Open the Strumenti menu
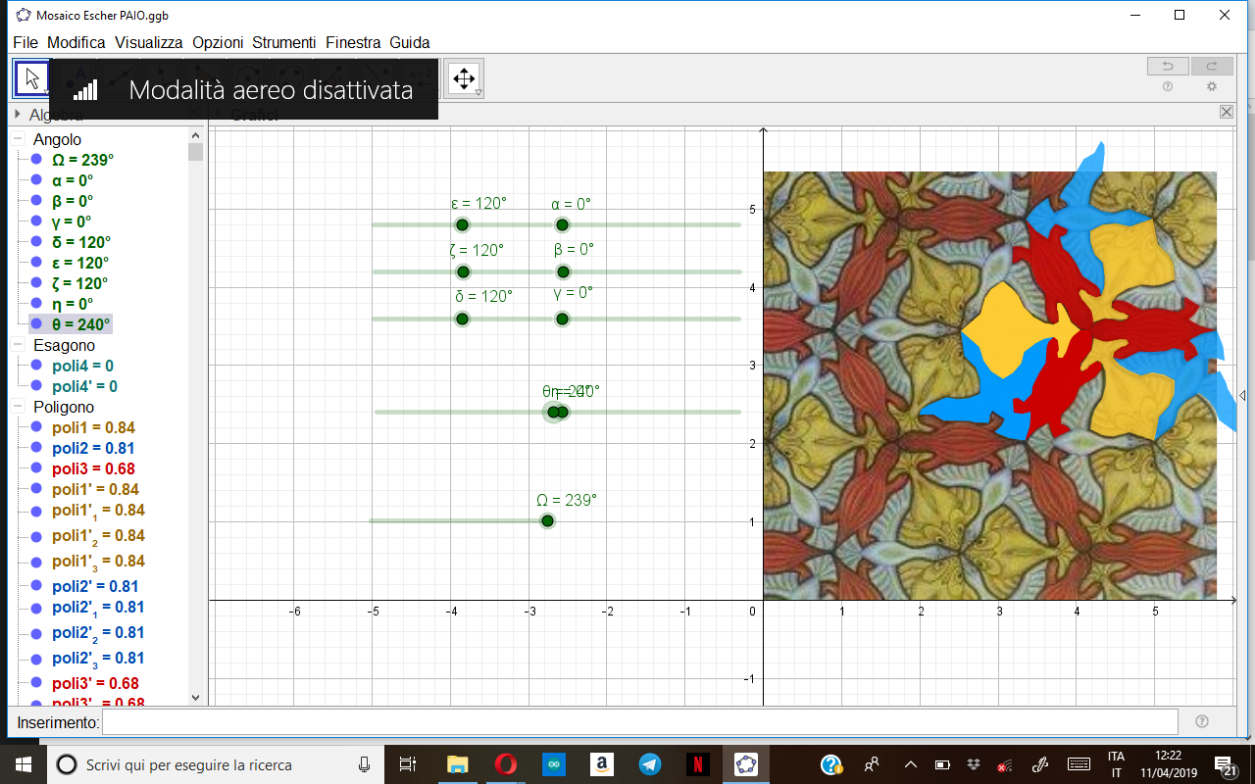This screenshot has height=784, width=1255. 284,42
